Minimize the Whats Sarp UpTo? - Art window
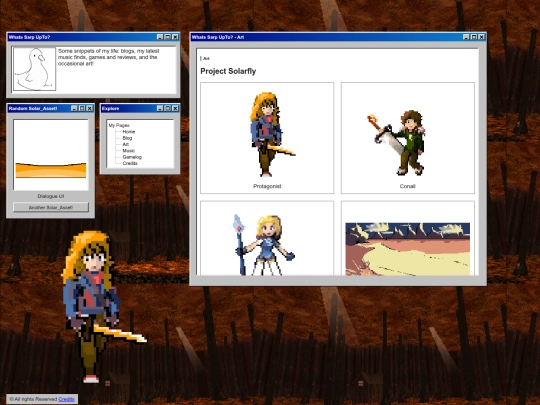Screen dimensions: 540x405 coord(466,37)
